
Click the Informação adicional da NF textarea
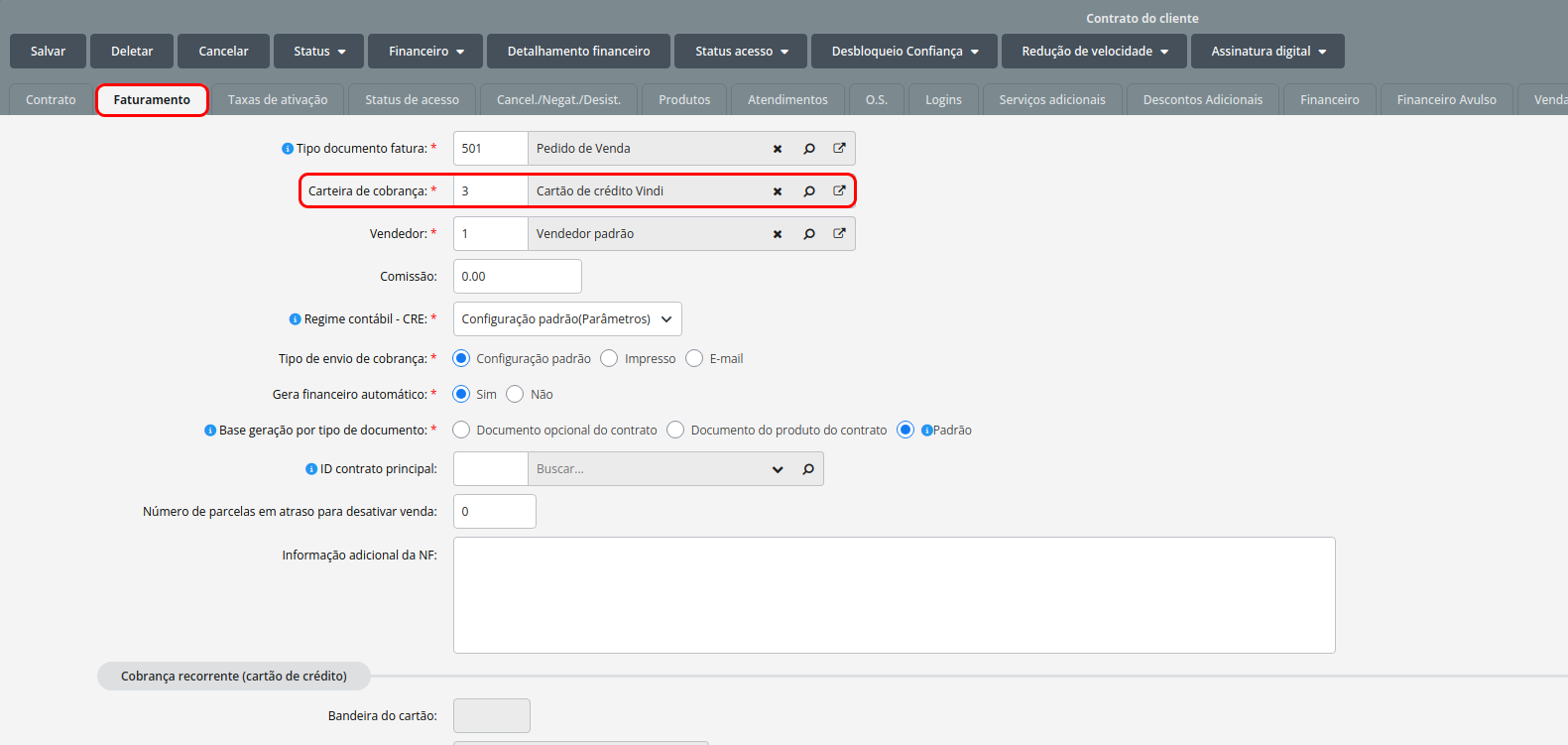pyautogui.click(x=894, y=595)
